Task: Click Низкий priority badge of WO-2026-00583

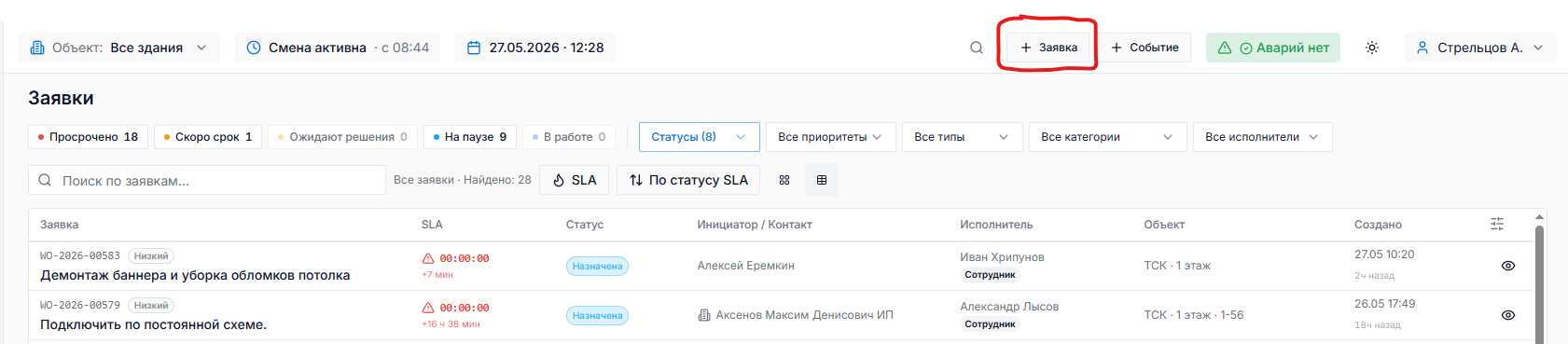Action: (151, 255)
